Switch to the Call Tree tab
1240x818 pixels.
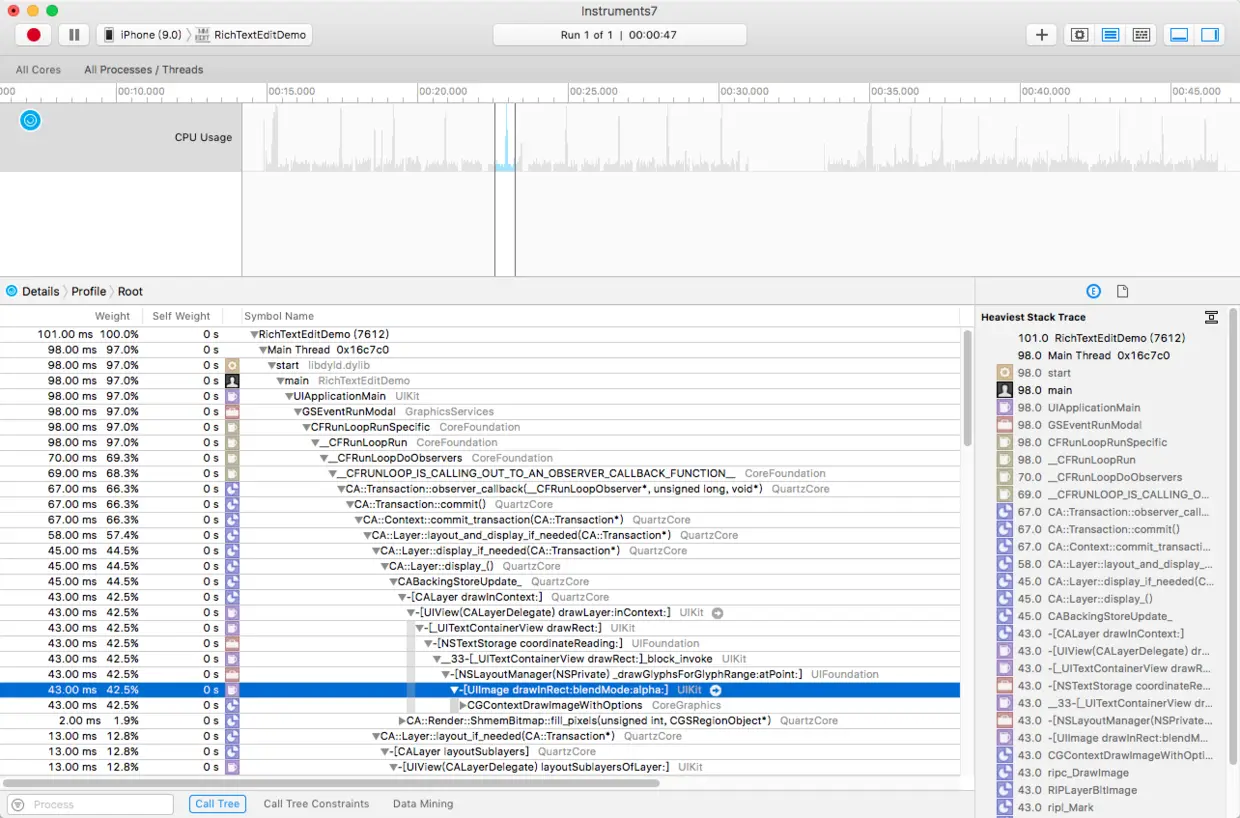point(217,804)
